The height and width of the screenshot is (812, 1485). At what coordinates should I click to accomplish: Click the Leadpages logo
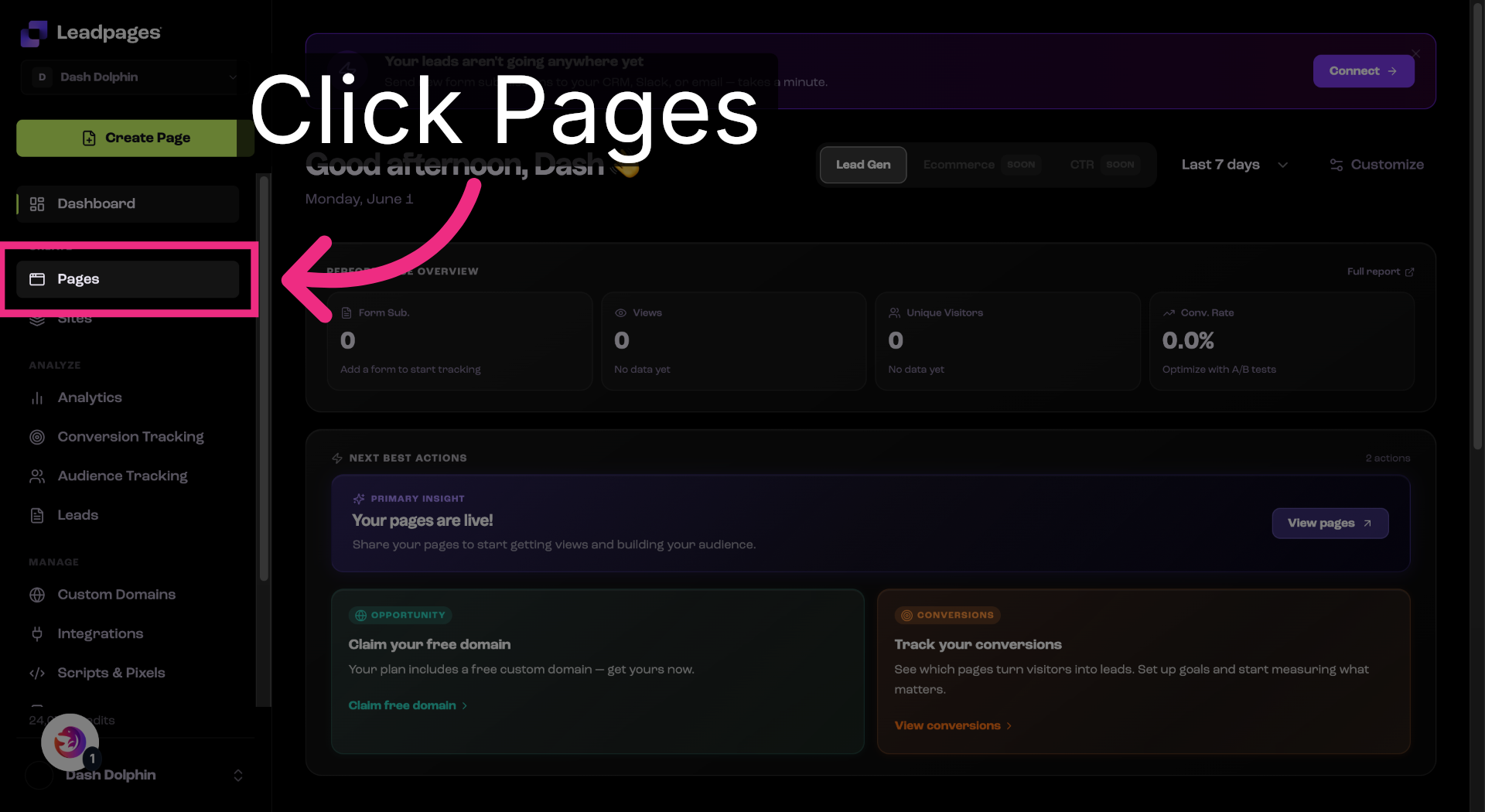90,32
